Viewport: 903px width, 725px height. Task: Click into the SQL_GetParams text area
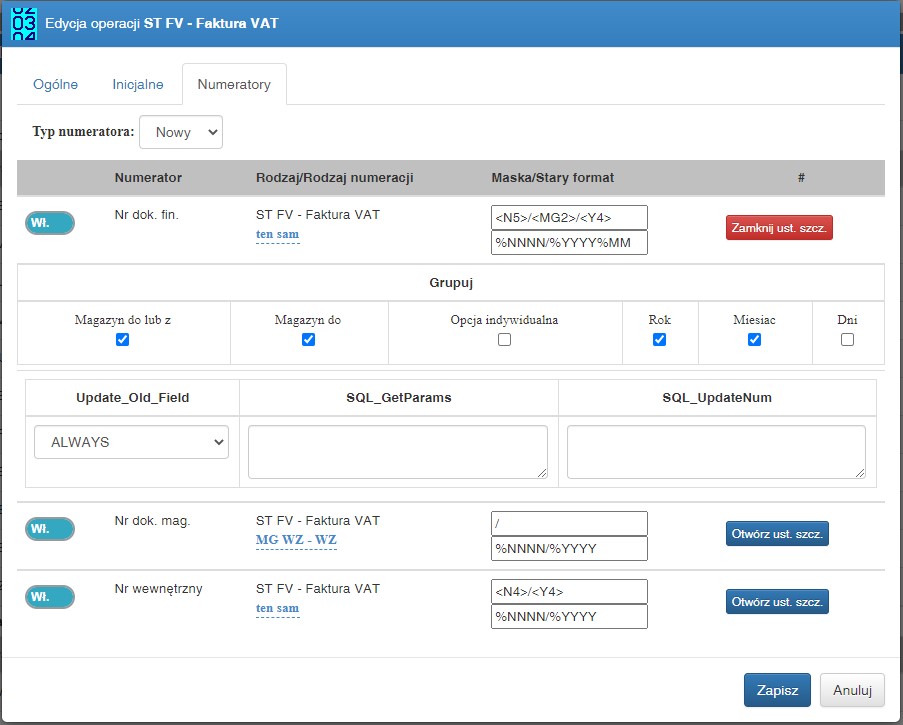click(x=398, y=452)
